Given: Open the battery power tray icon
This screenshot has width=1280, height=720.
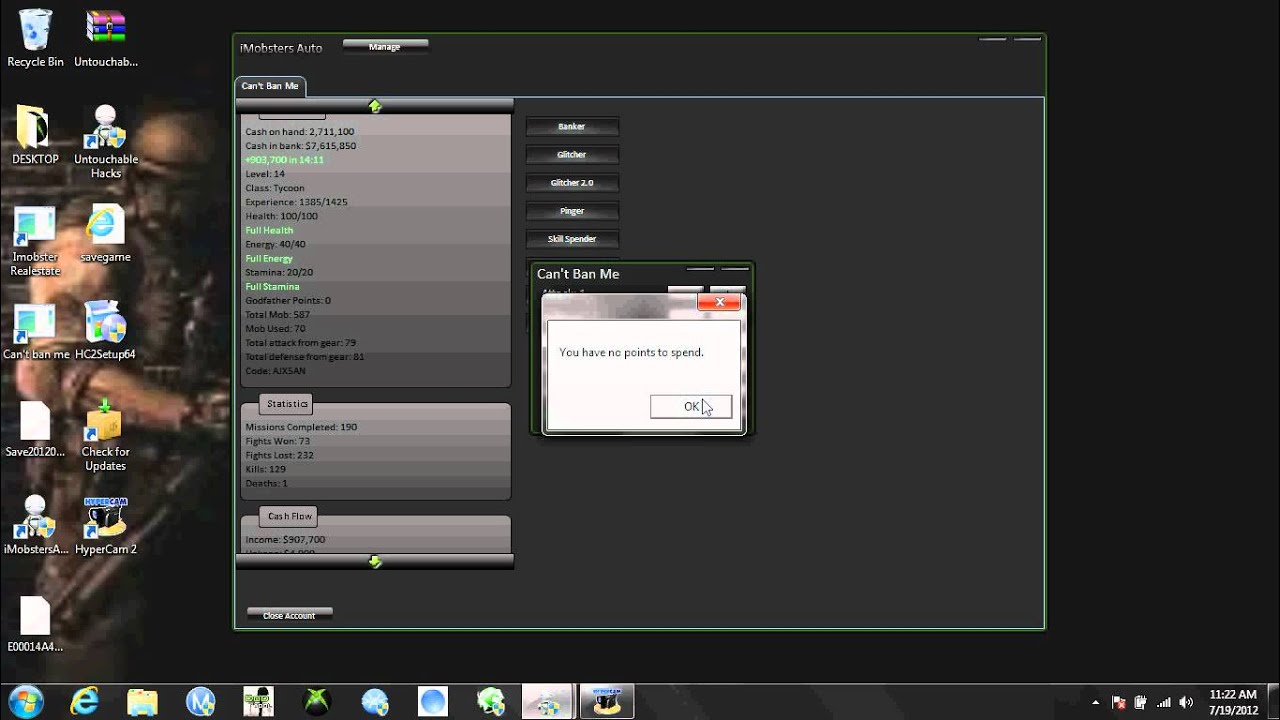Looking at the screenshot, I should (1141, 702).
